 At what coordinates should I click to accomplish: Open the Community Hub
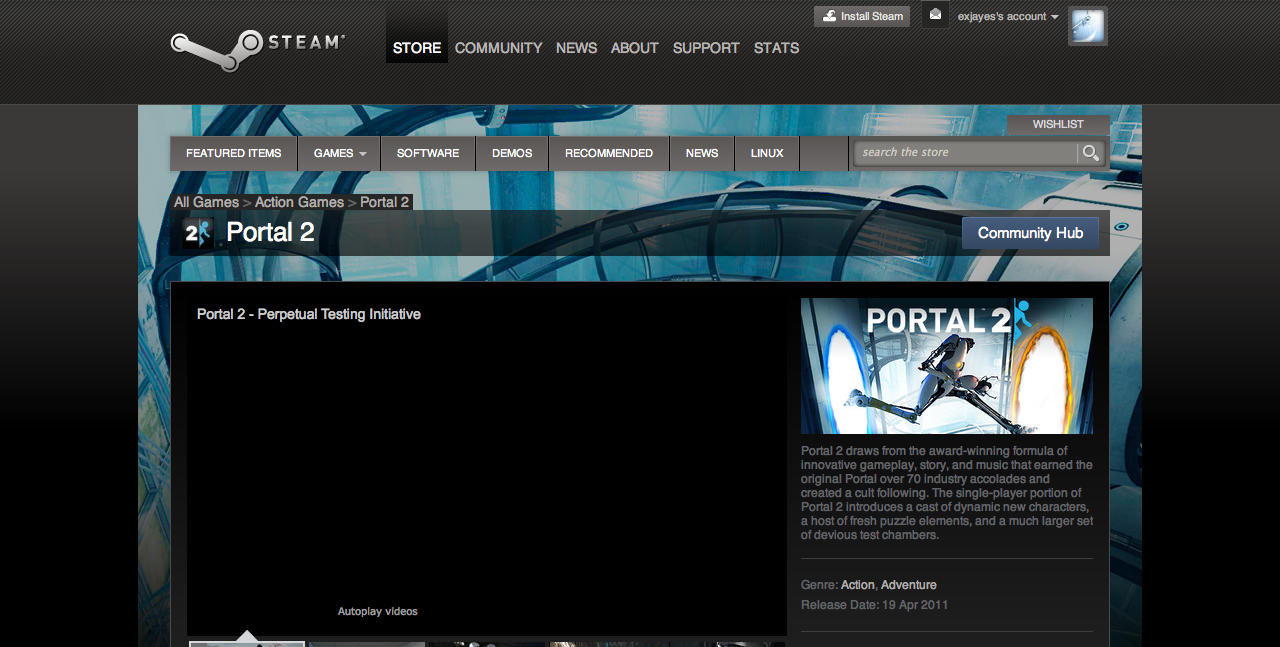point(1030,233)
